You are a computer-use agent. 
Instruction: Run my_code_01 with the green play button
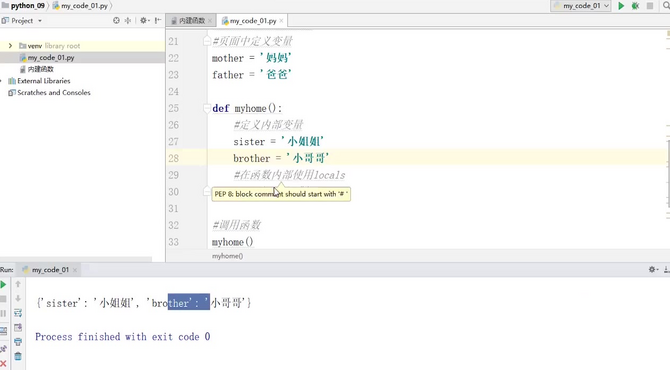point(621,6)
